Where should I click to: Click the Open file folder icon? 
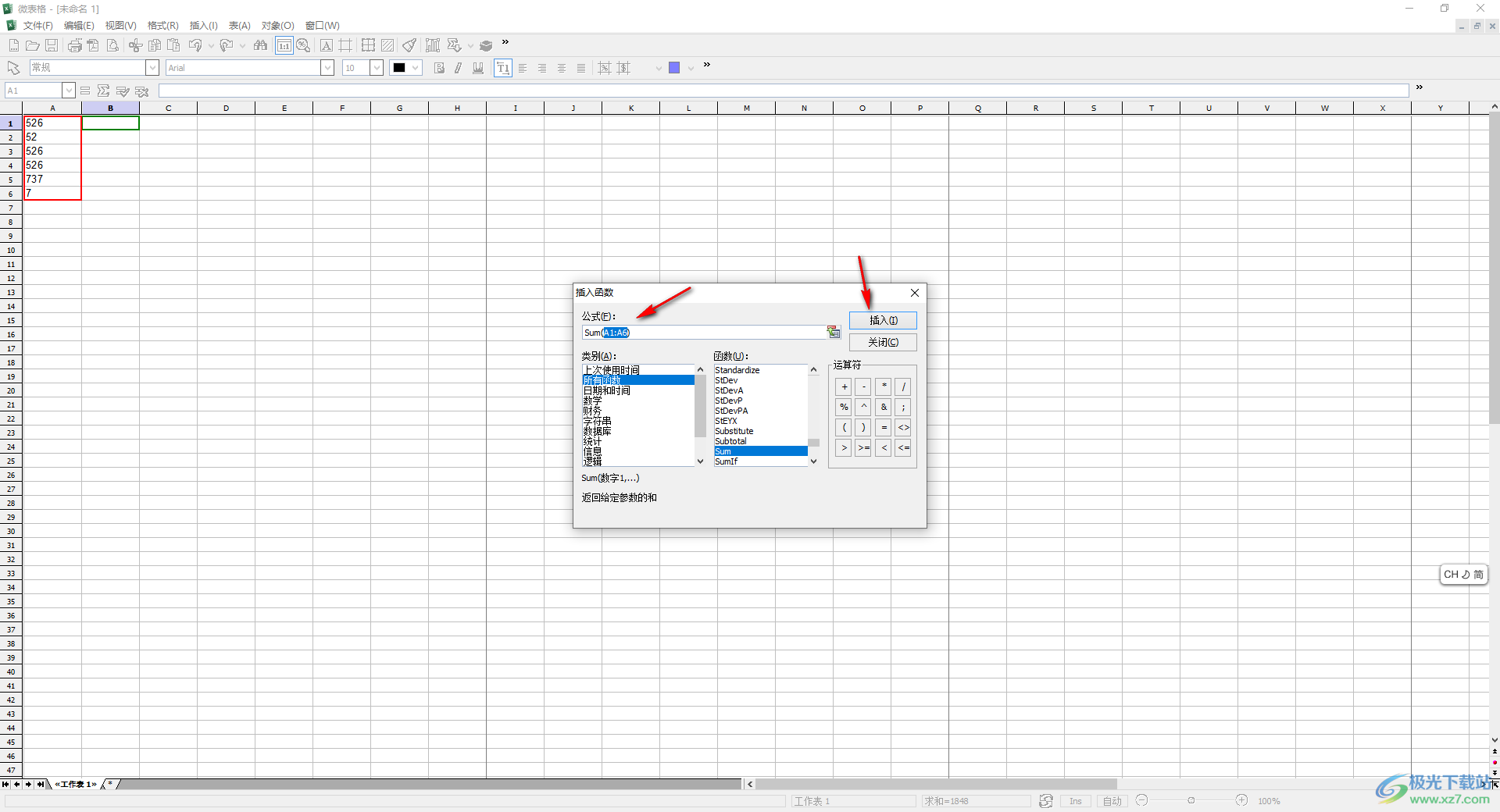[x=33, y=45]
